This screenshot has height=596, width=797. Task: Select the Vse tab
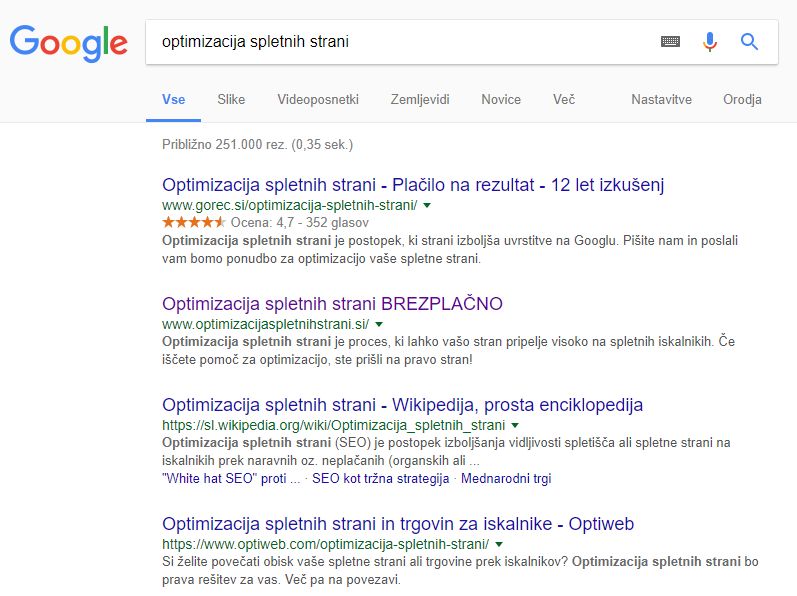click(173, 100)
